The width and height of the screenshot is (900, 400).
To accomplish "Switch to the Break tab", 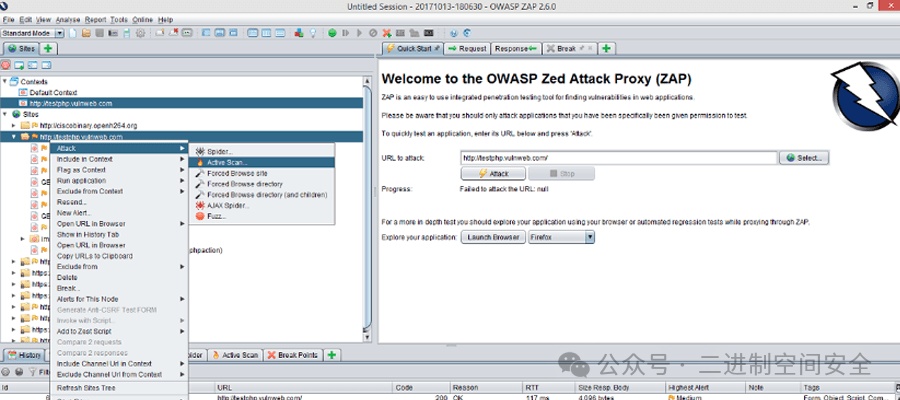I will [570, 49].
